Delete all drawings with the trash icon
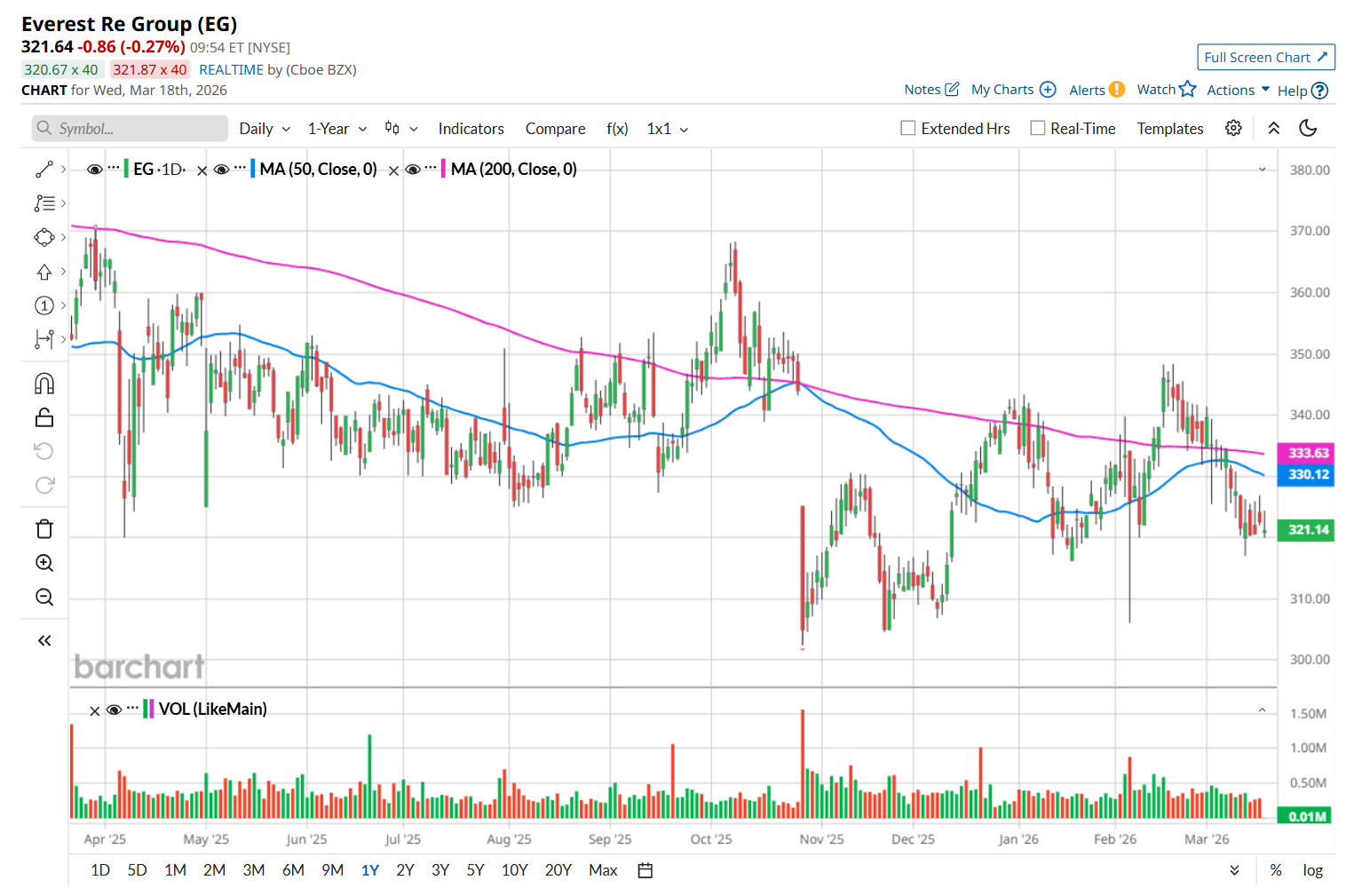The height and width of the screenshot is (896, 1362). click(x=44, y=529)
